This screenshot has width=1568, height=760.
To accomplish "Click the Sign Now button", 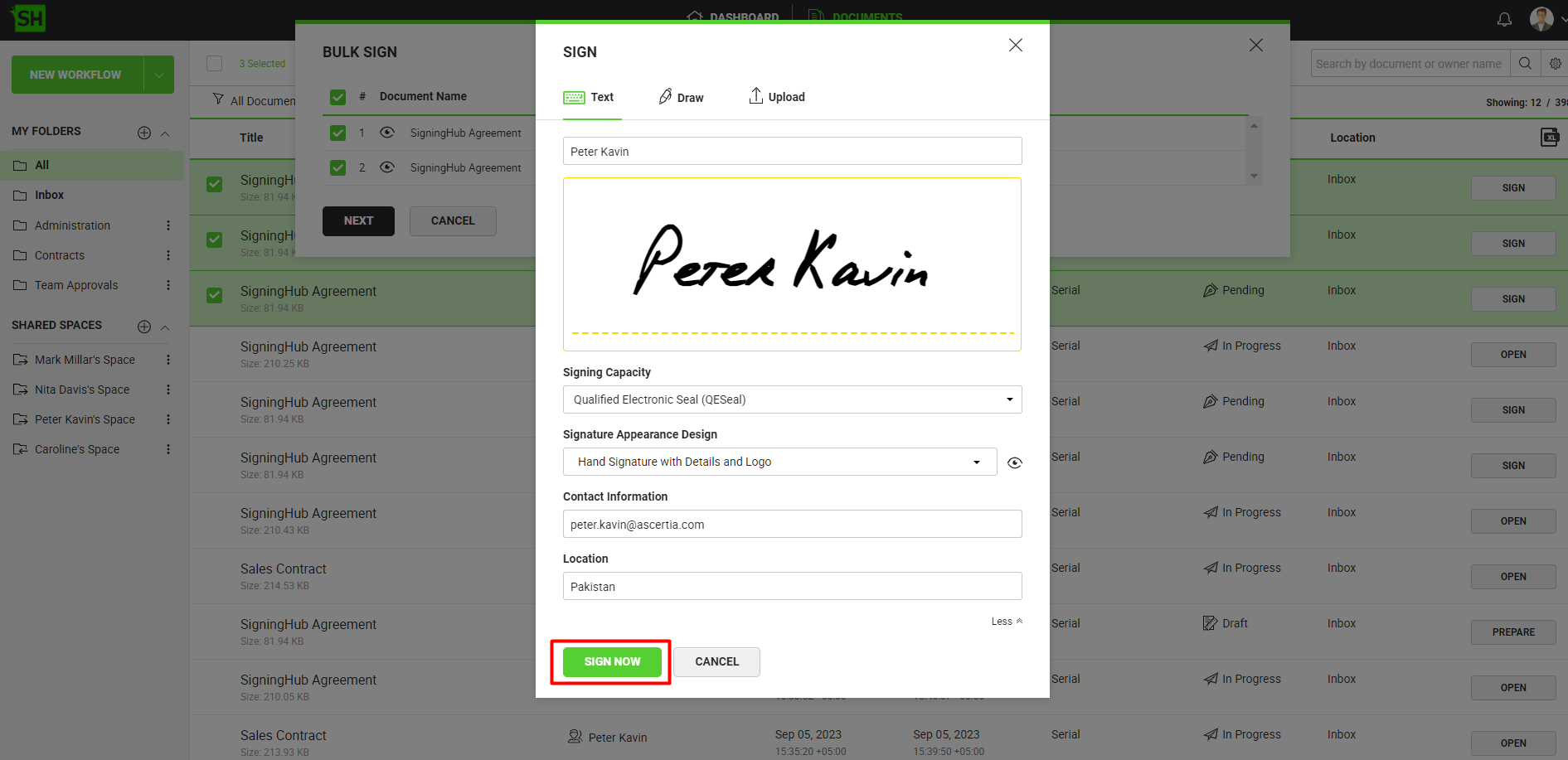I will coord(612,661).
